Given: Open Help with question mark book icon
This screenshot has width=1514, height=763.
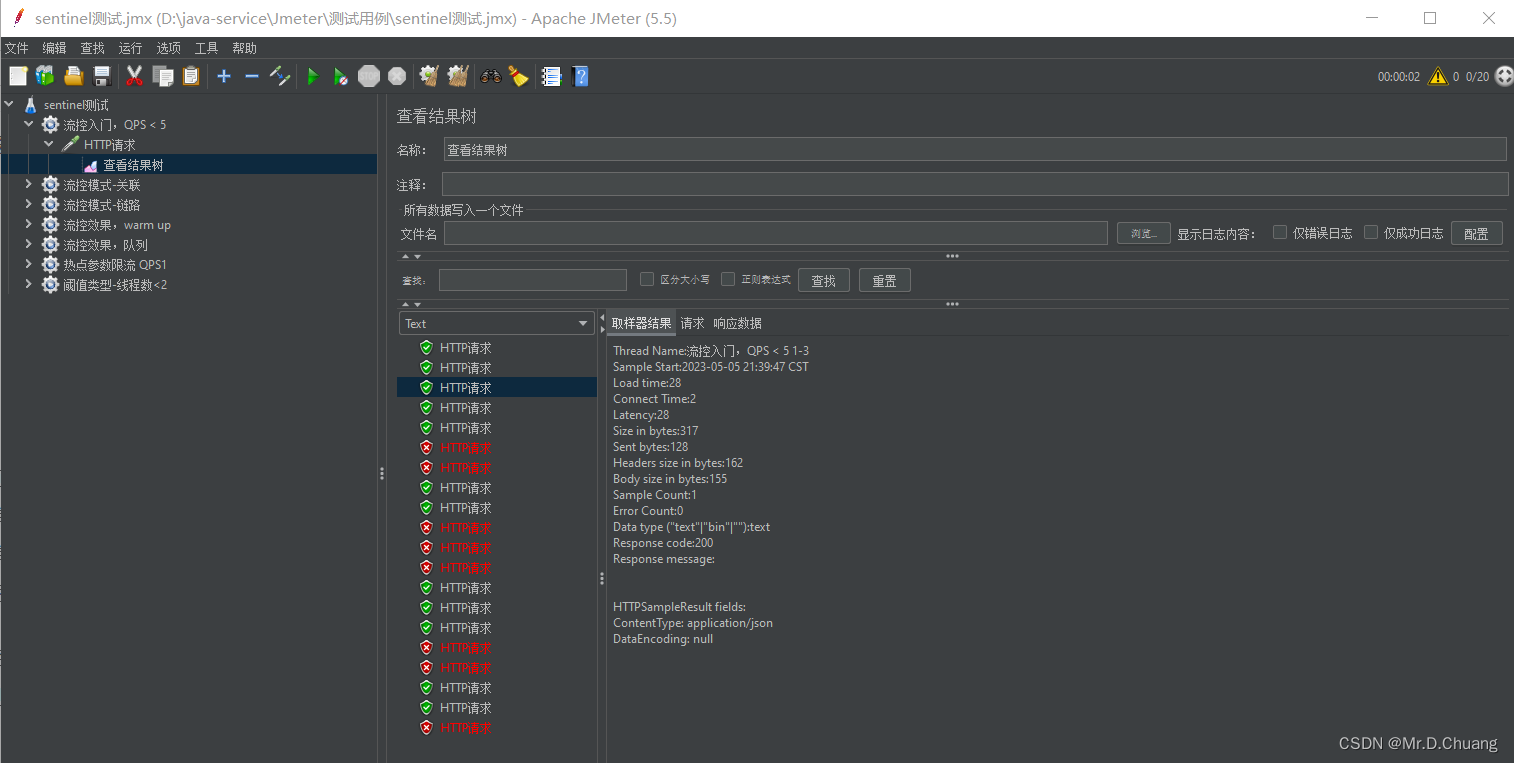Looking at the screenshot, I should pyautogui.click(x=580, y=76).
